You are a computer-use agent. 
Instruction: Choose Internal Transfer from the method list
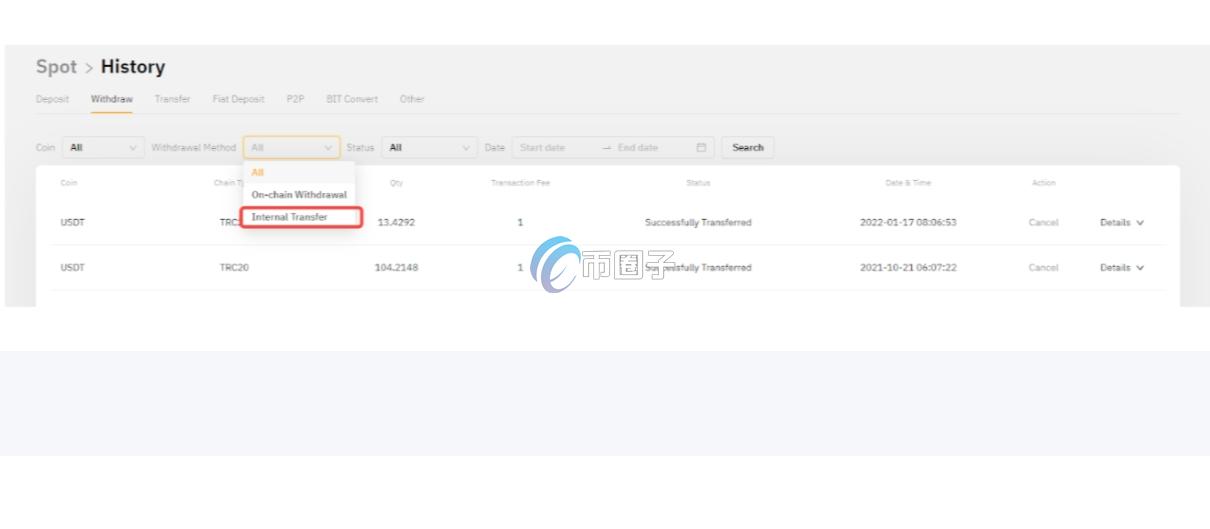pyautogui.click(x=289, y=217)
